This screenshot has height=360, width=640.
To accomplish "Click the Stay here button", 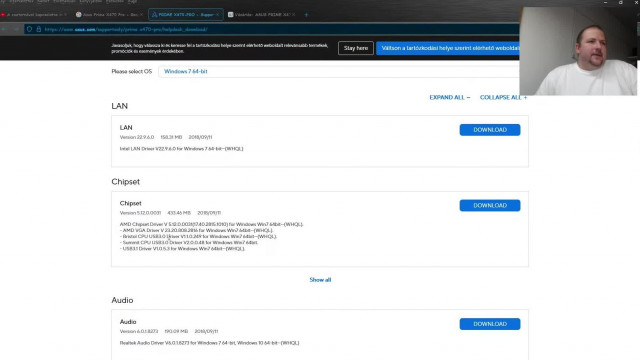I will click(356, 48).
